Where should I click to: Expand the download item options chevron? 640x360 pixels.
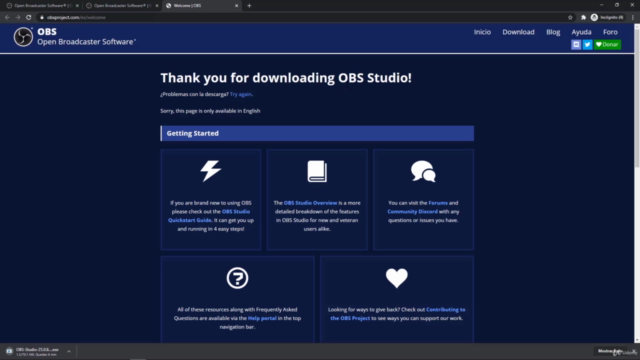click(69, 351)
